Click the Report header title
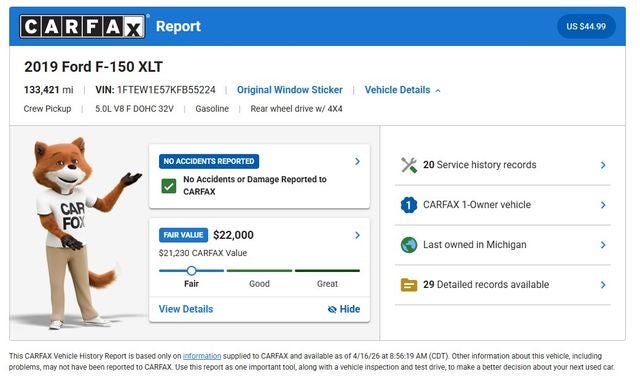The image size is (640, 380). (178, 27)
